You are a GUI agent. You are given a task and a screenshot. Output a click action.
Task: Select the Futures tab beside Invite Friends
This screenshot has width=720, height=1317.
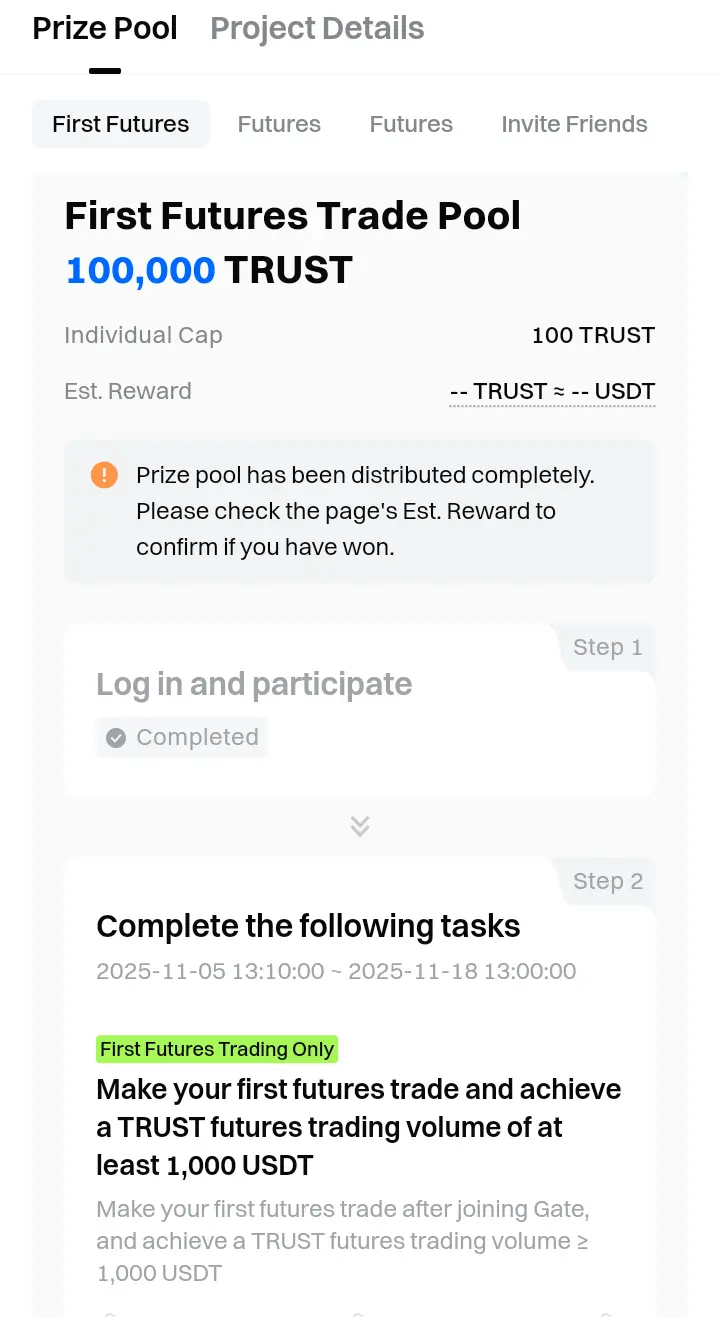point(411,124)
